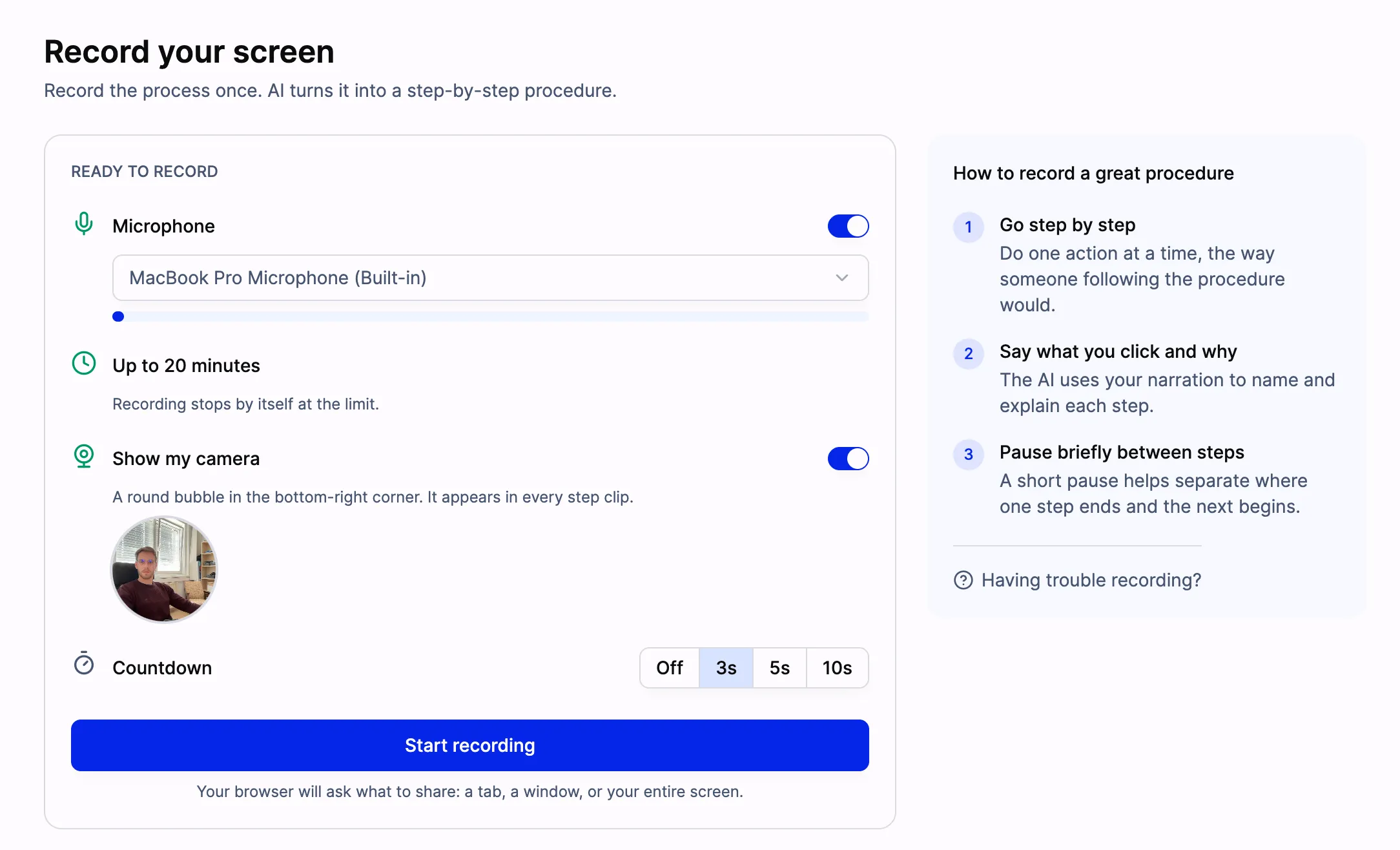Viewport: 1400px width, 850px height.
Task: Click the Microphone label text
Action: [163, 226]
